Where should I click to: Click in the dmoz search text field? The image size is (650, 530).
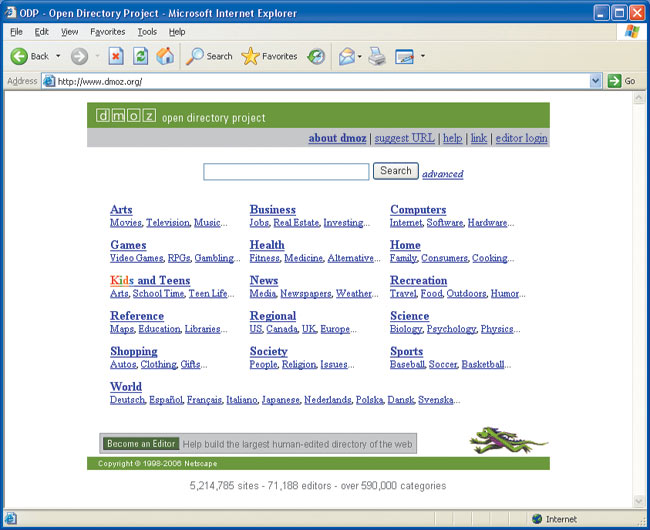coord(286,172)
